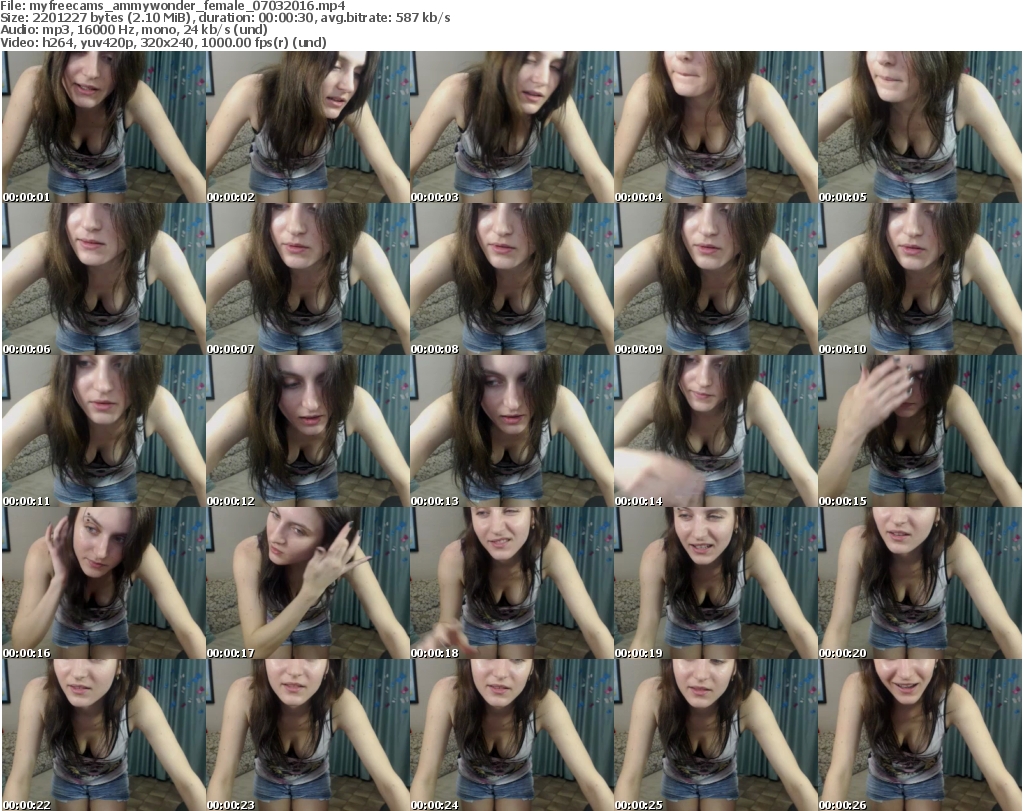Open the frame at timestamp 00:00:03
Image resolution: width=1024 pixels, height=811 pixels.
click(x=511, y=127)
